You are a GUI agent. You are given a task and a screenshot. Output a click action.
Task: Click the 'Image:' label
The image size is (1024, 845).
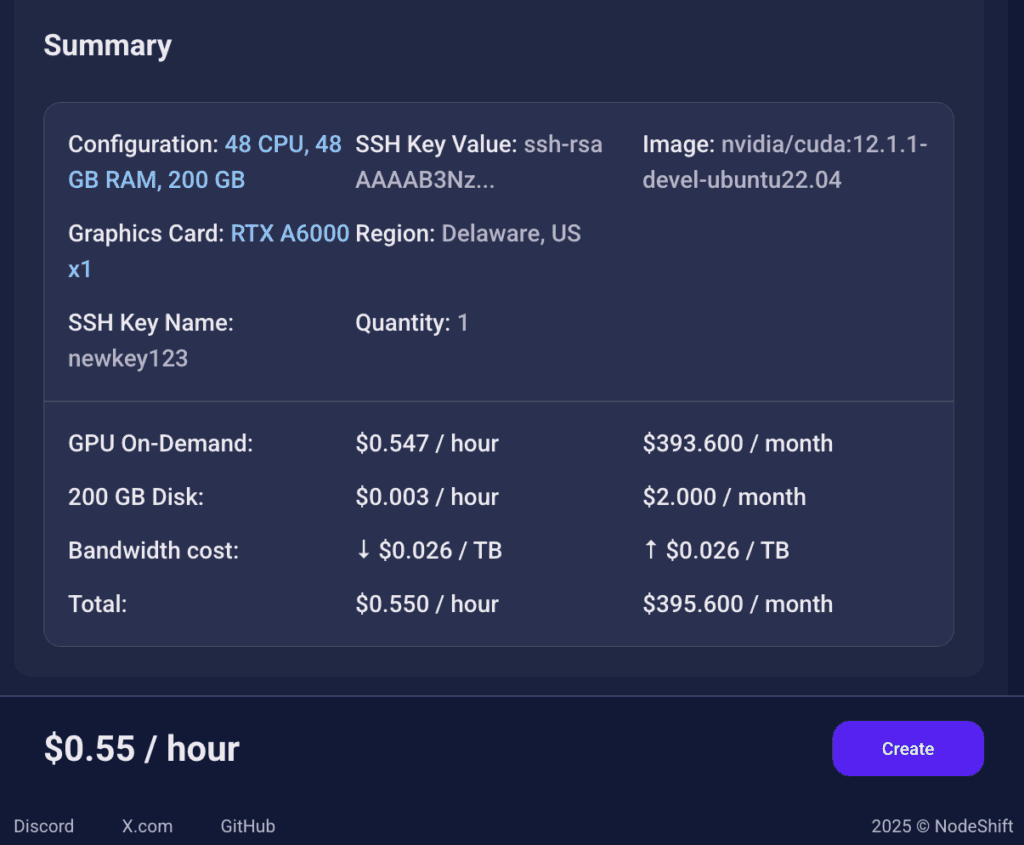click(x=679, y=144)
